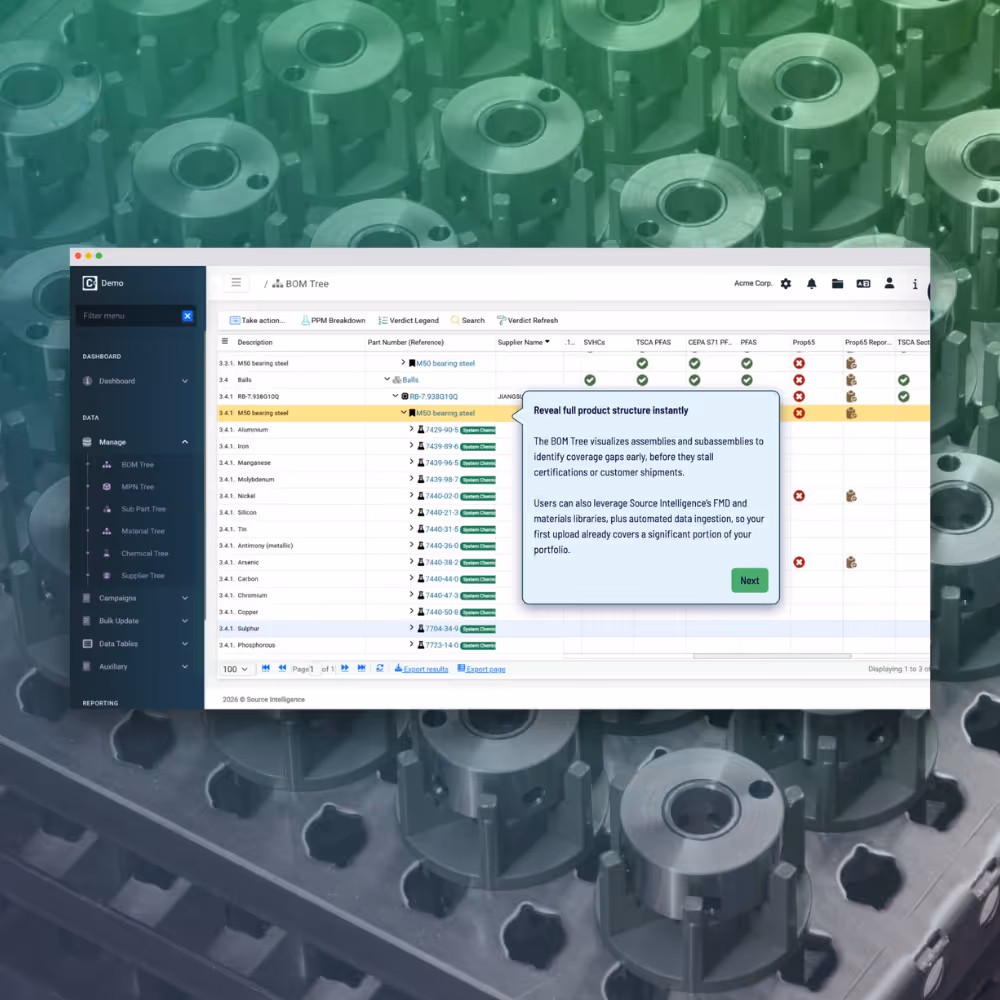Open the 7704-34-9 Sulphur CAS link
The height and width of the screenshot is (1000, 1000).
(441, 629)
